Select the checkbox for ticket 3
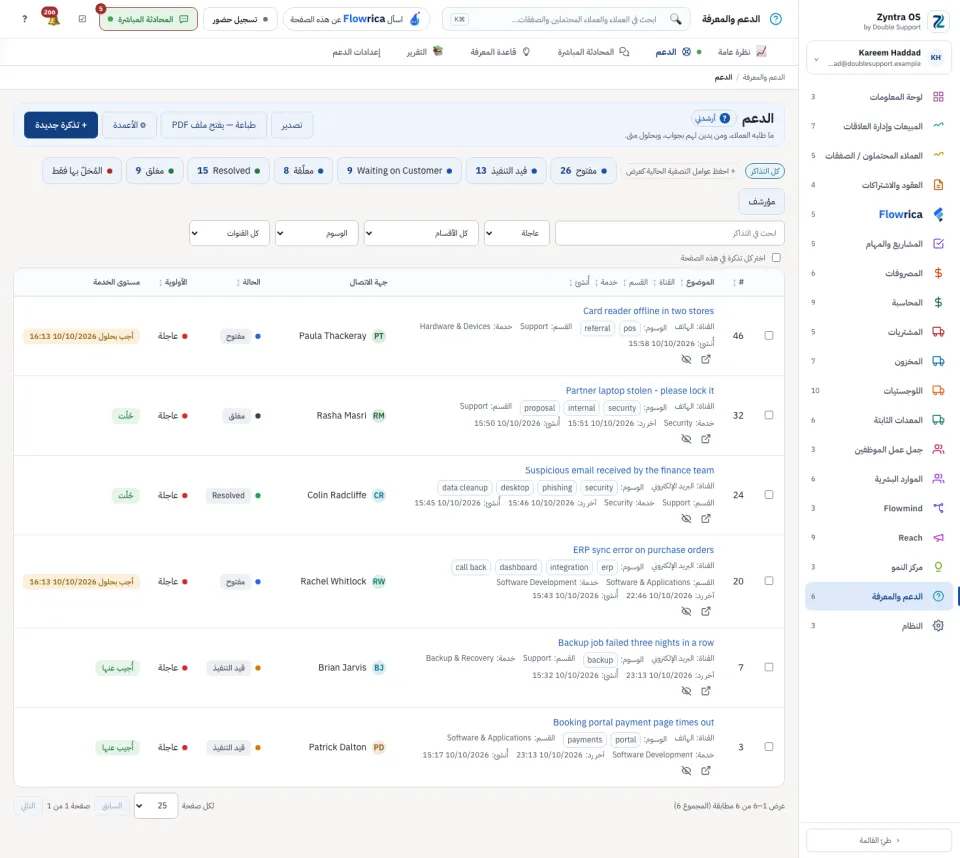Screen dimensions: 960x858 tap(769, 747)
